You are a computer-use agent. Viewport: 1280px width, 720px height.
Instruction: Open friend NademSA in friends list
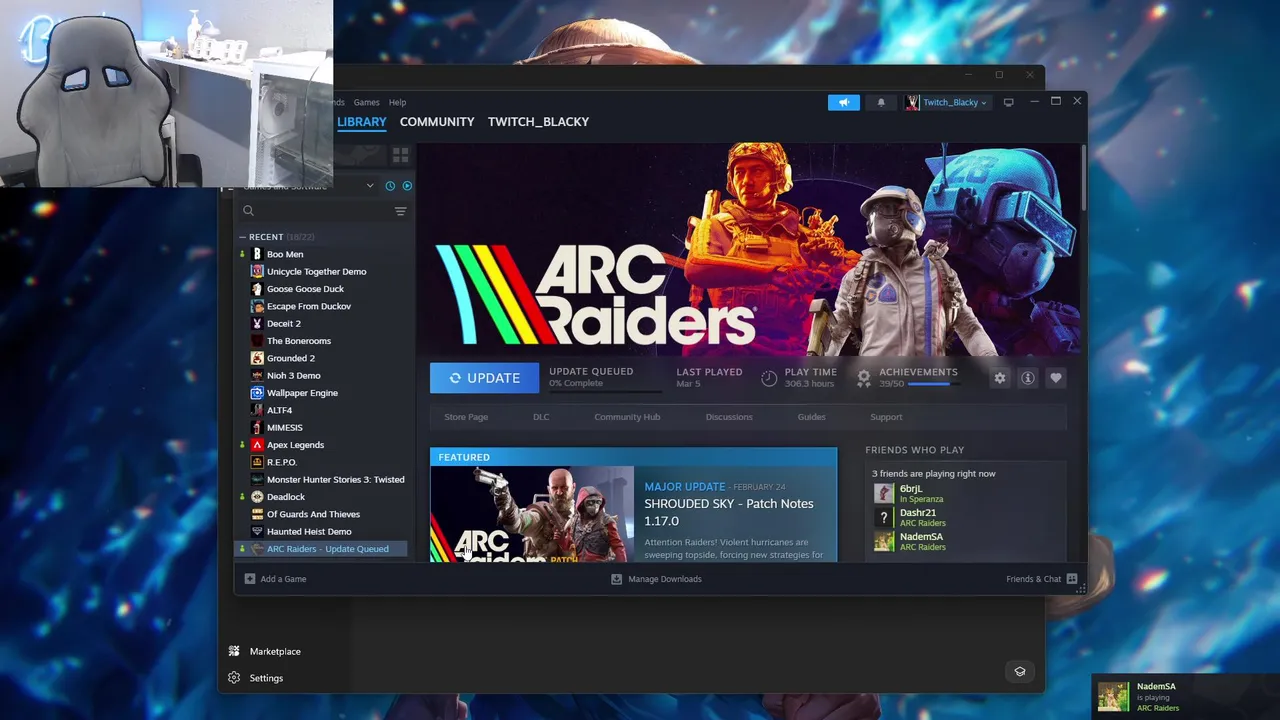click(x=921, y=537)
